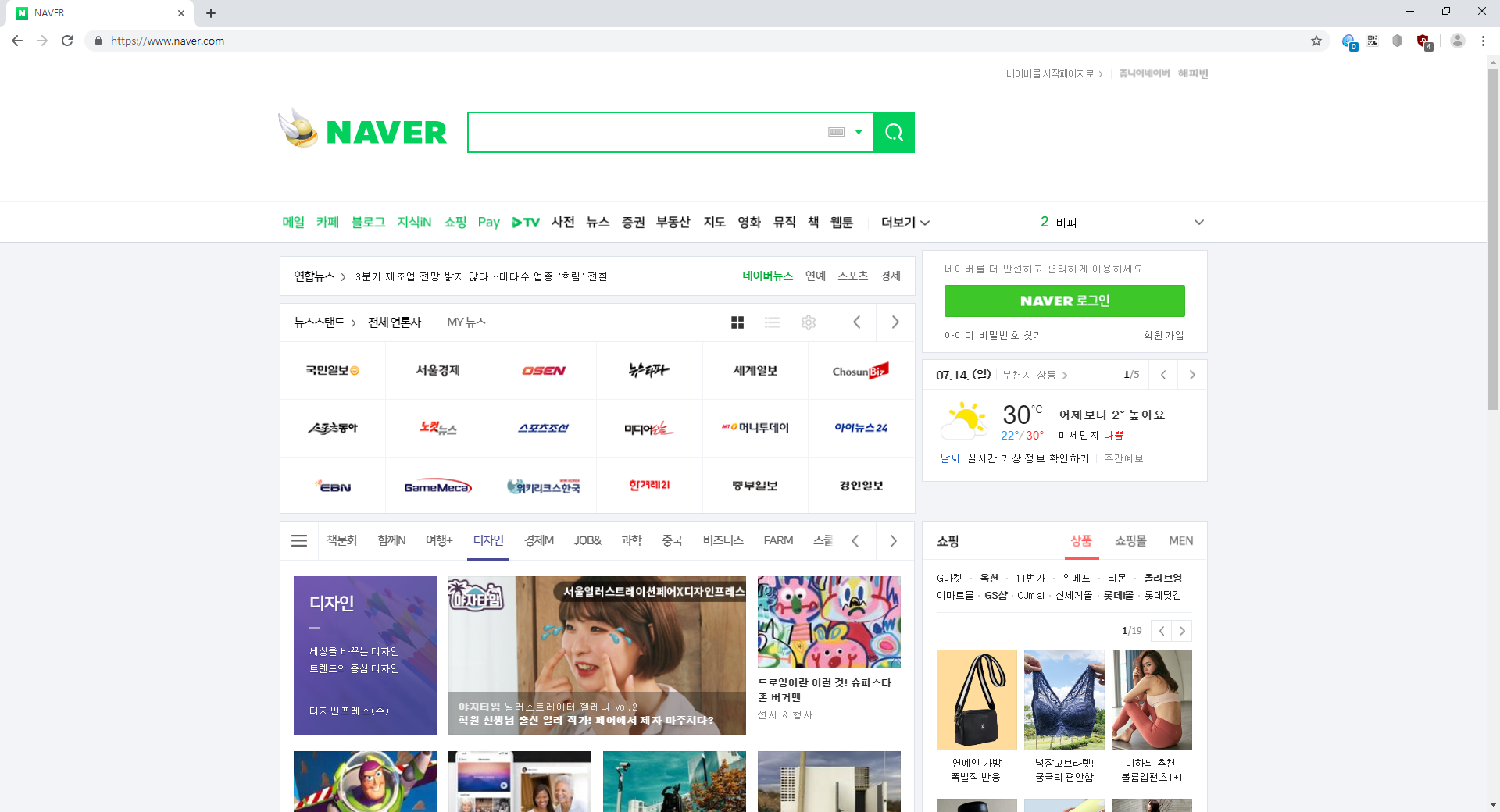Go back to previous page
Image resolution: width=1500 pixels, height=812 pixels.
click(x=17, y=41)
